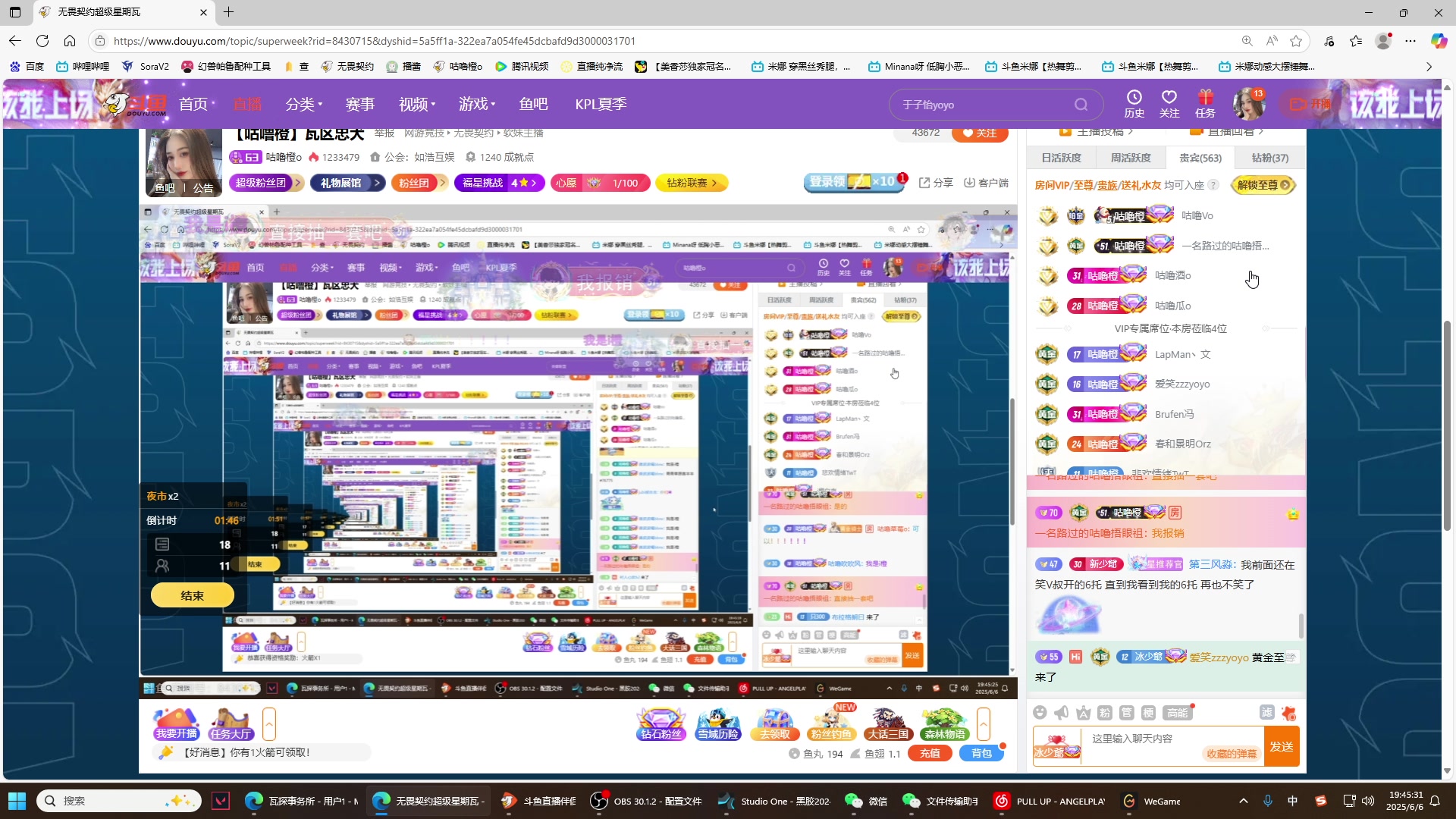This screenshot has width=1456, height=819.
Task: Click the browser page vertical scrollbar
Action: click(1447, 425)
